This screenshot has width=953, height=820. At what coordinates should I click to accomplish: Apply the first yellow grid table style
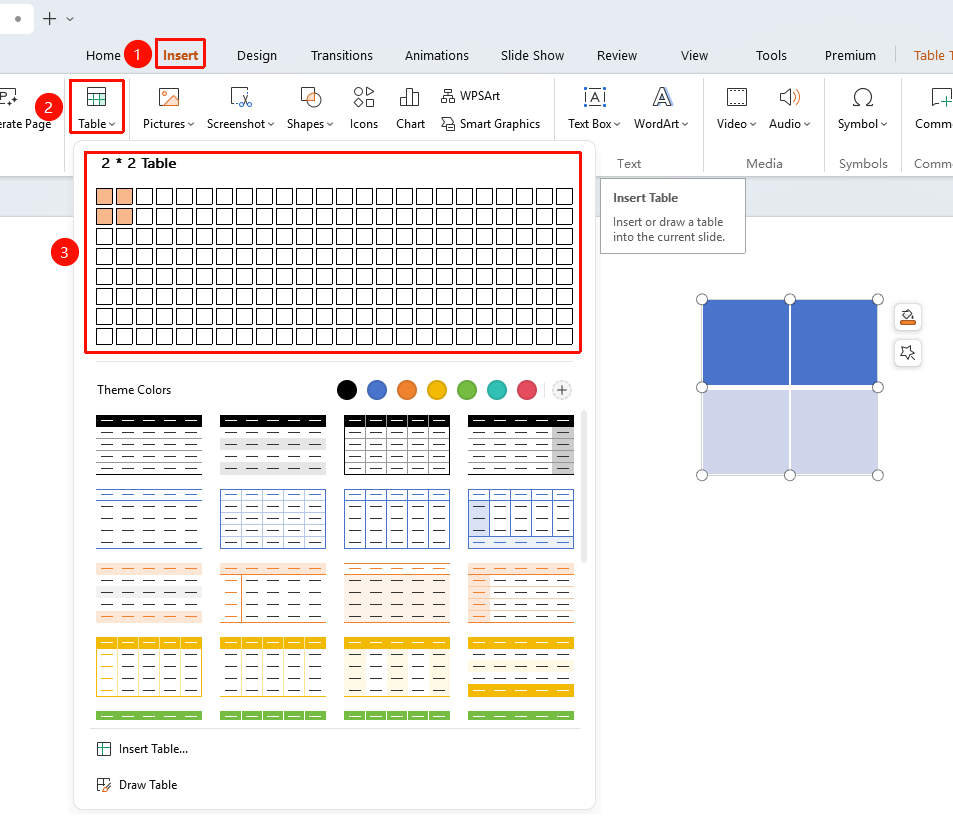tap(149, 667)
